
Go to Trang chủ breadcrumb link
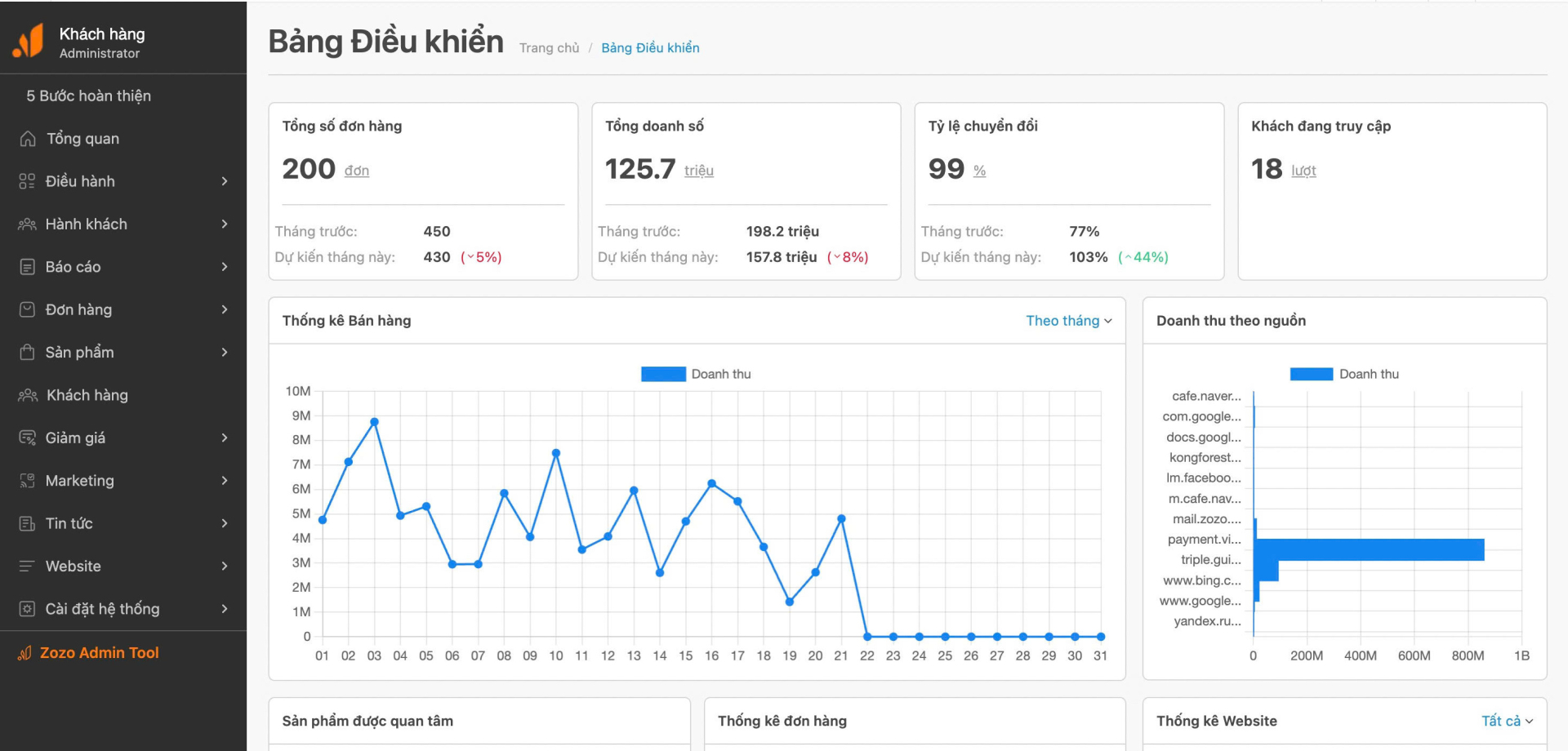coord(549,48)
